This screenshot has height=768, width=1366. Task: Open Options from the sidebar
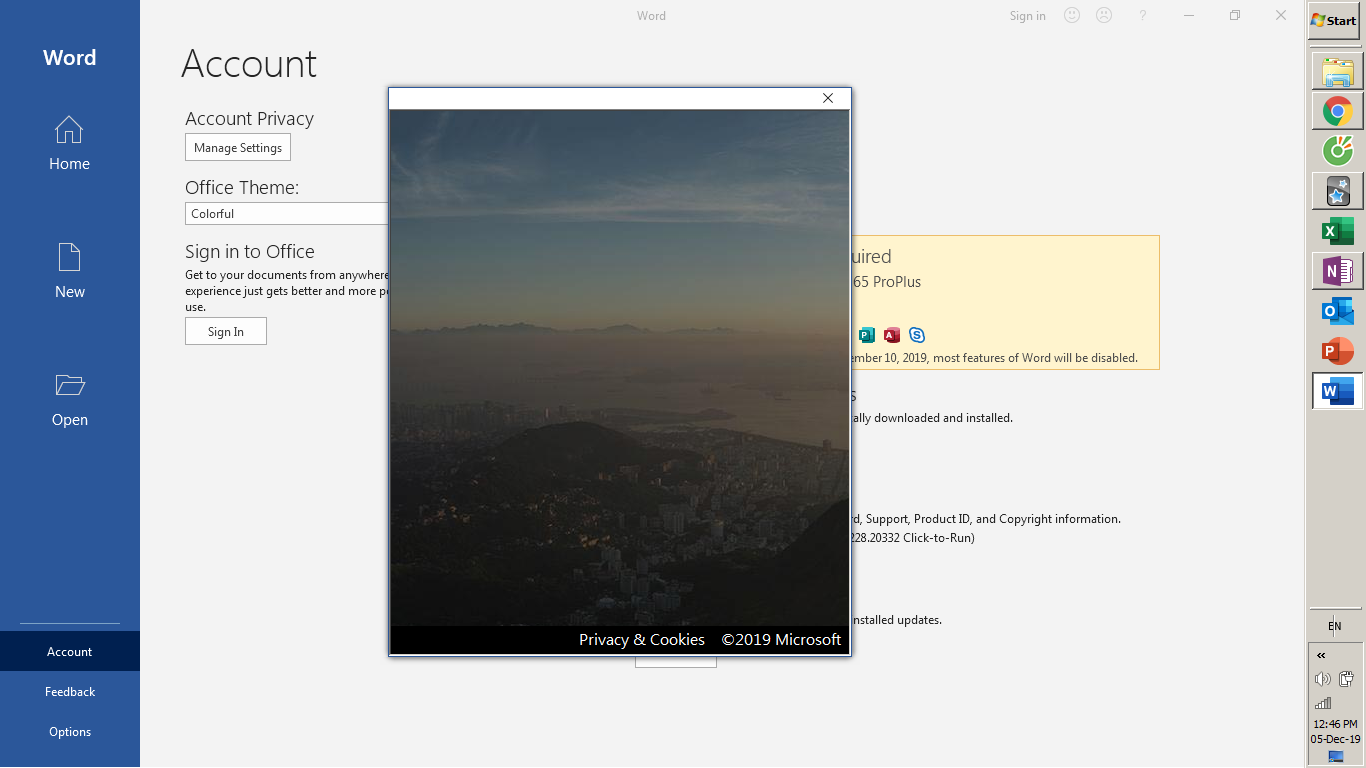click(x=70, y=732)
